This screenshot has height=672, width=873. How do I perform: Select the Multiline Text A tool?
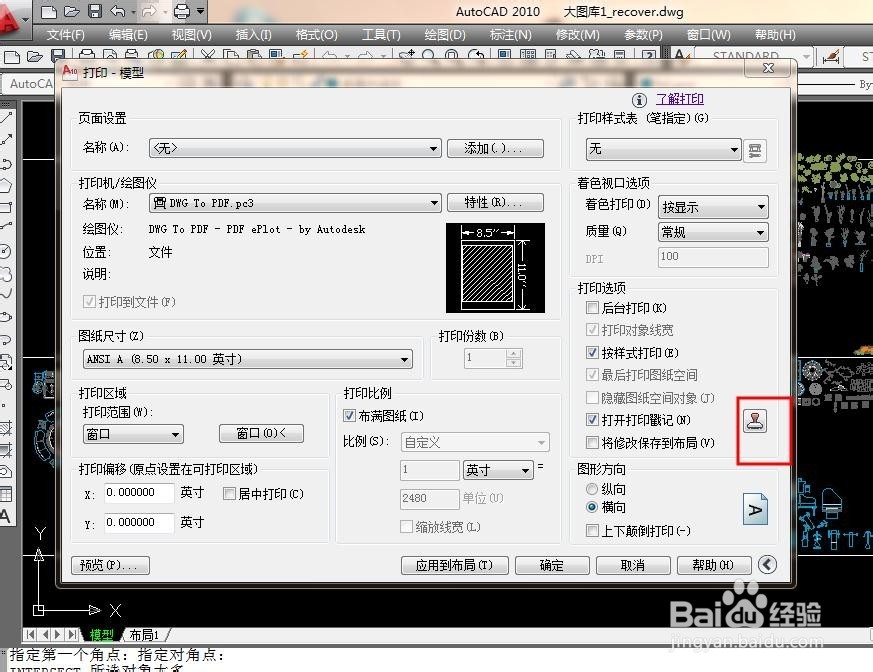pos(6,516)
